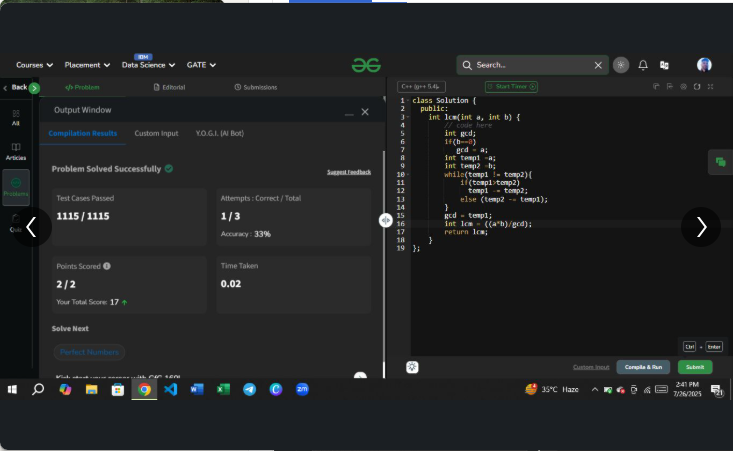Open Telegram in the taskbar

point(250,389)
